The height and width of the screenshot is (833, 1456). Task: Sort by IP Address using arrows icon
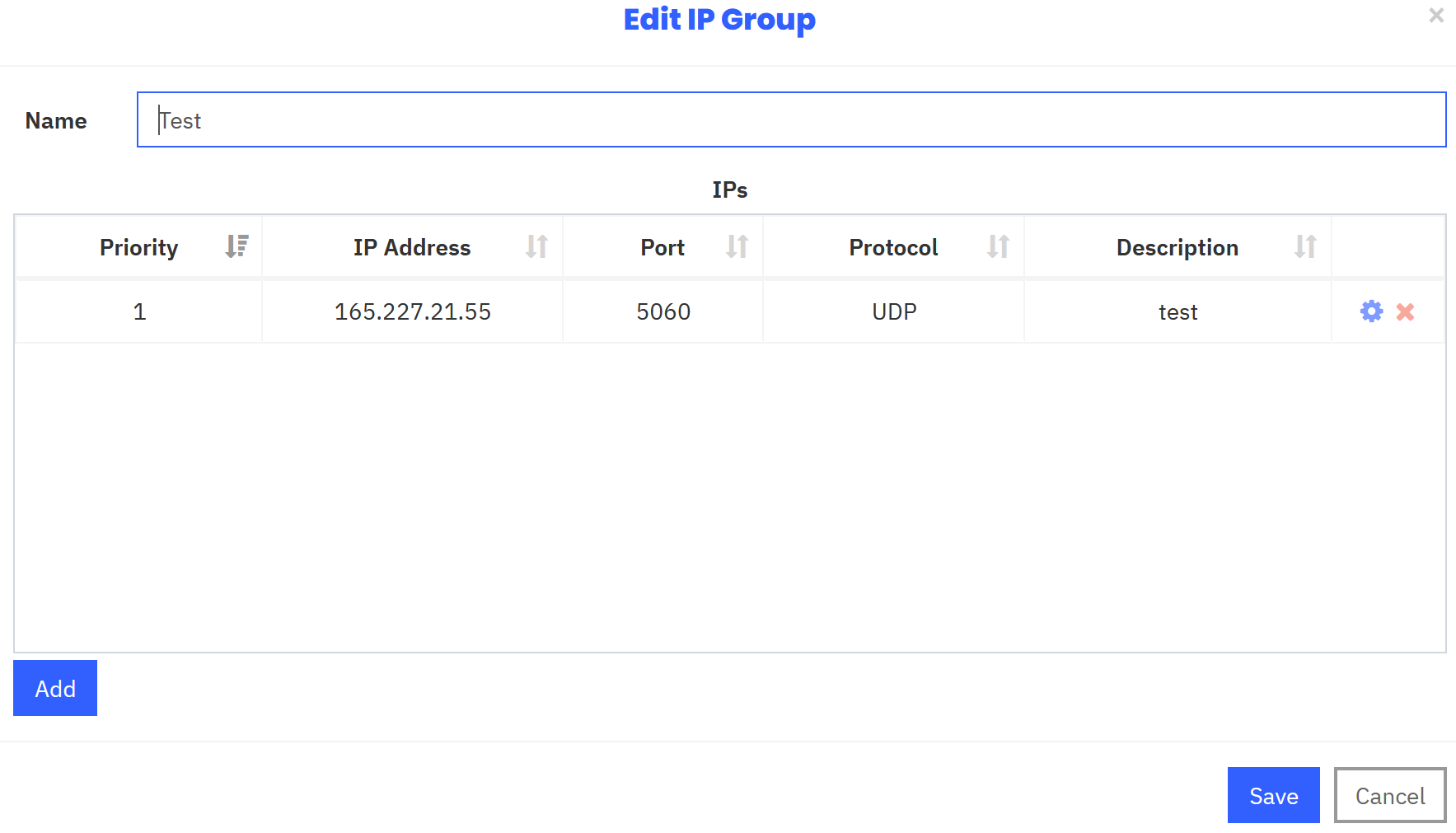[536, 246]
